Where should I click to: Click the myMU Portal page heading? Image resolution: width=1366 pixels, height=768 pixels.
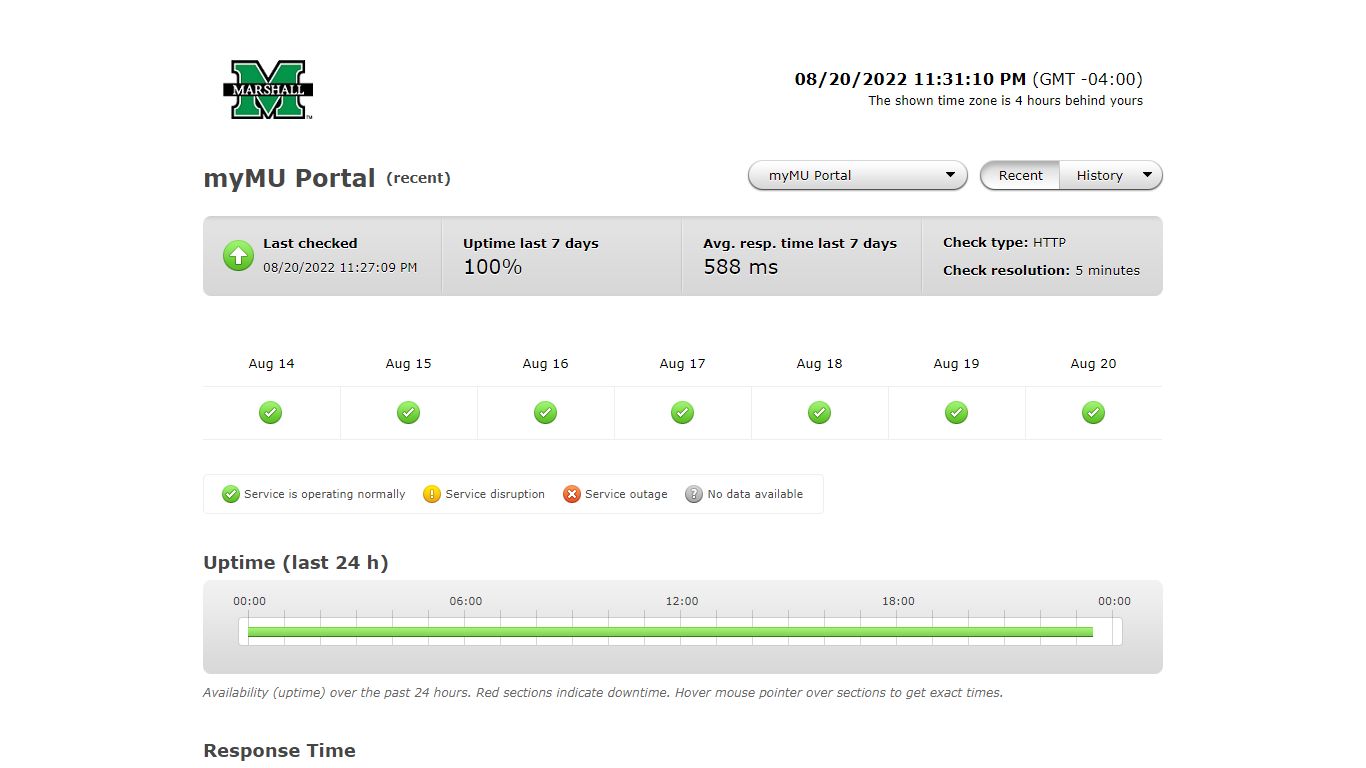coord(289,178)
